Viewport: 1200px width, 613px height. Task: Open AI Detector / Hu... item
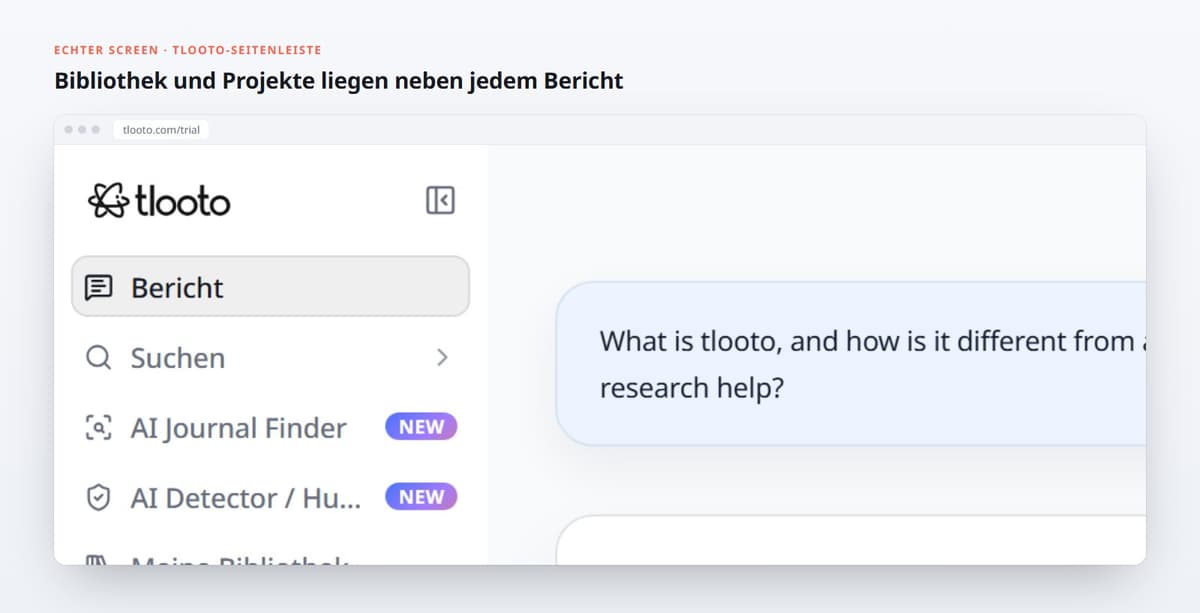(270, 497)
